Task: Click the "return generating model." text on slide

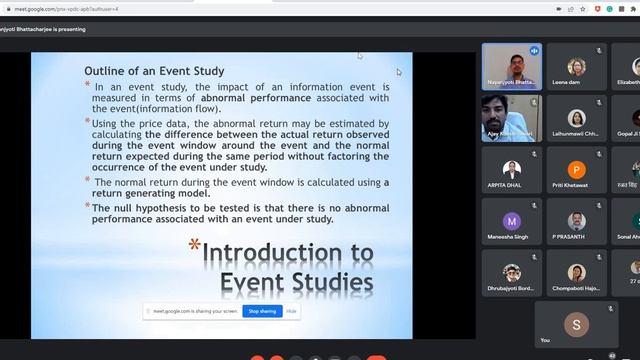Action: [x=151, y=193]
